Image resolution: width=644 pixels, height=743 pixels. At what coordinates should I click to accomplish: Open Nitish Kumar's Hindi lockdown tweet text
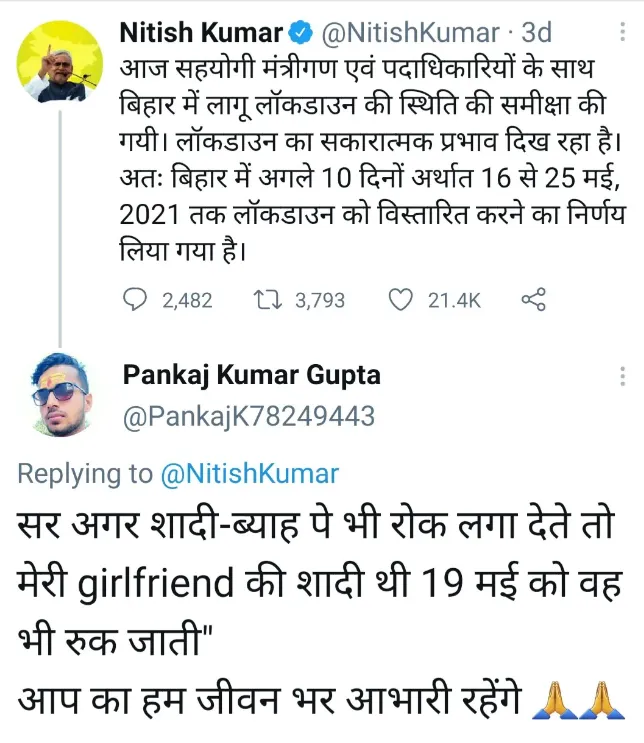coord(372,160)
